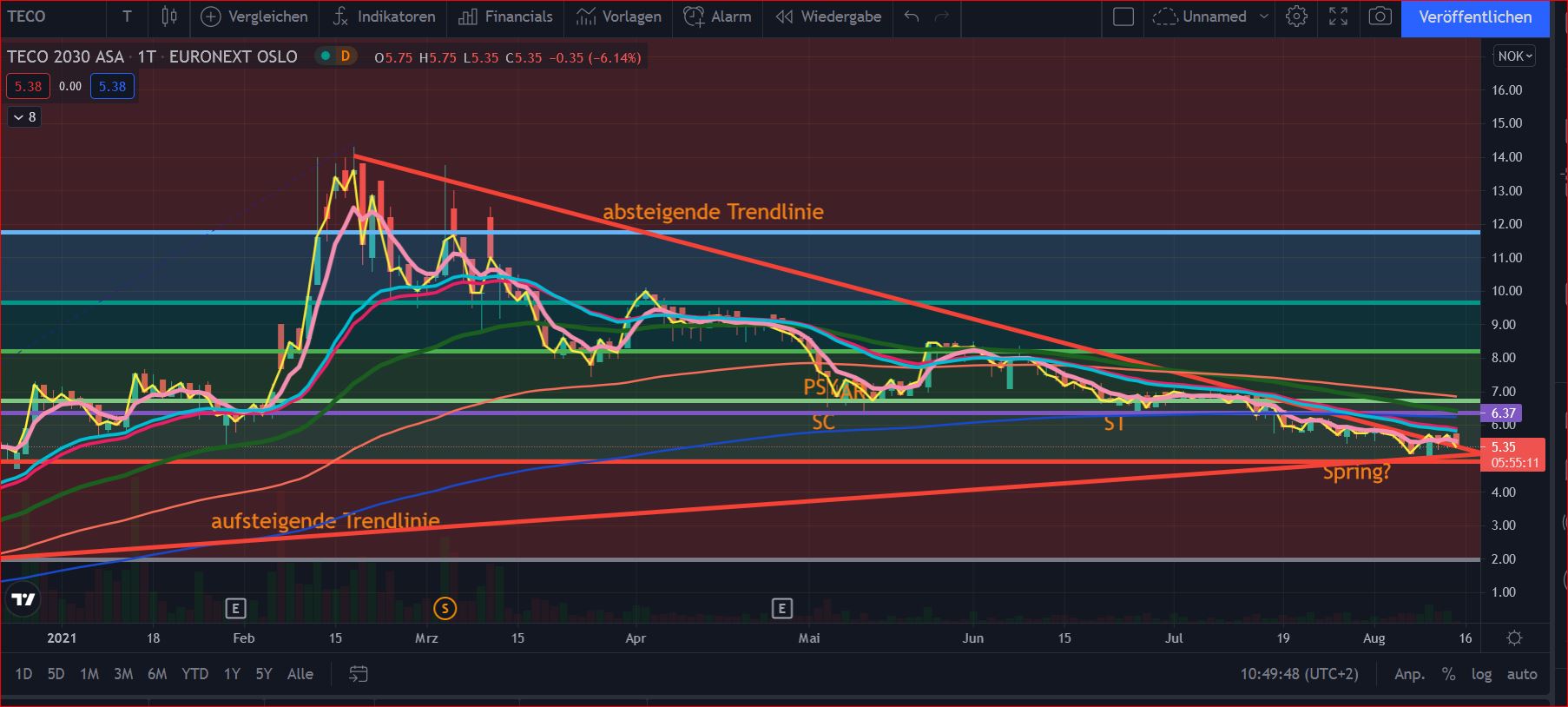The image size is (1568, 707).
Task: Click the red 5.35 current price label
Action: 1514,455
